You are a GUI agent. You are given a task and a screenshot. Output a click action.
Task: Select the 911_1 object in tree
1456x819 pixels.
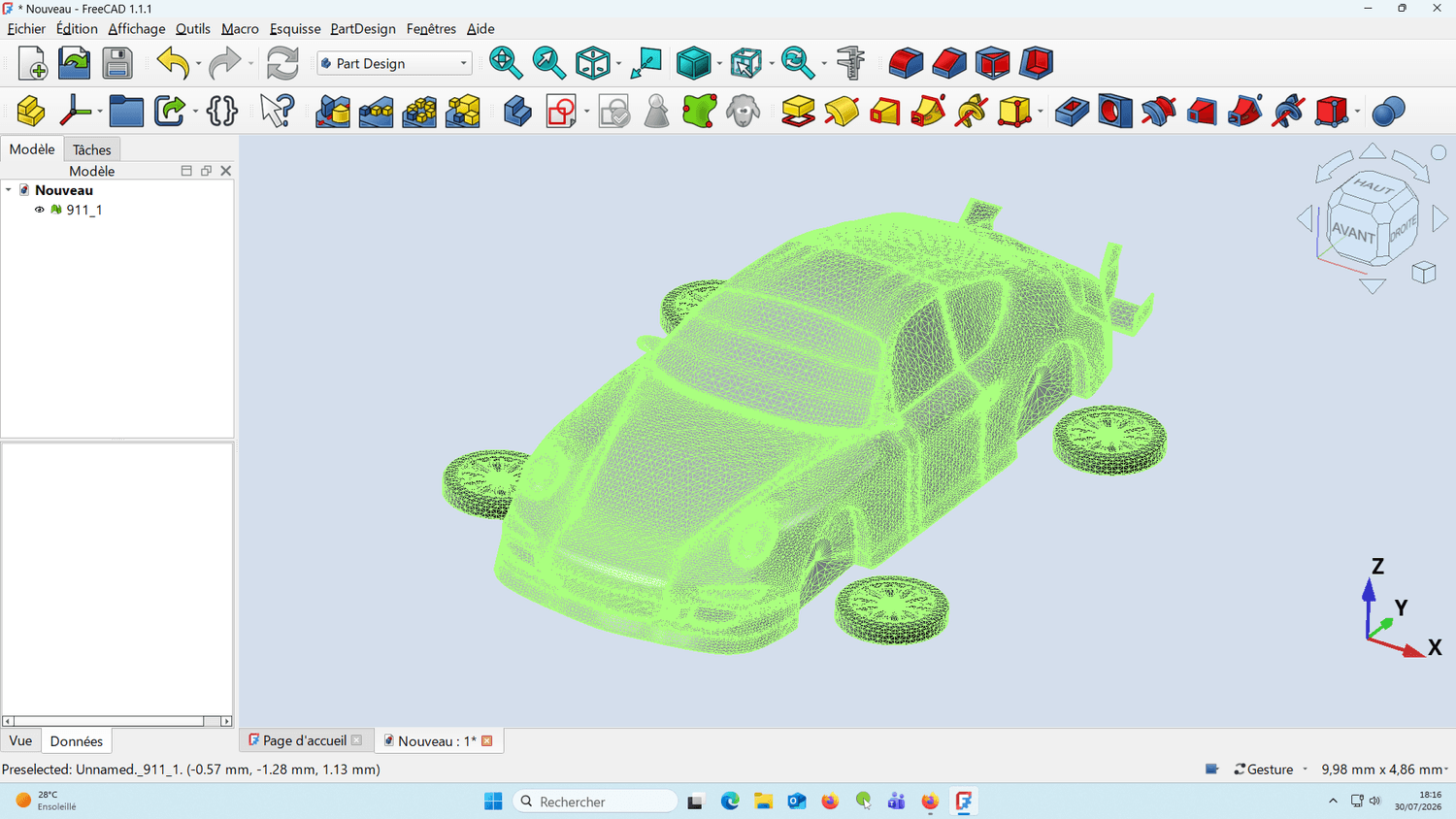coord(84,210)
